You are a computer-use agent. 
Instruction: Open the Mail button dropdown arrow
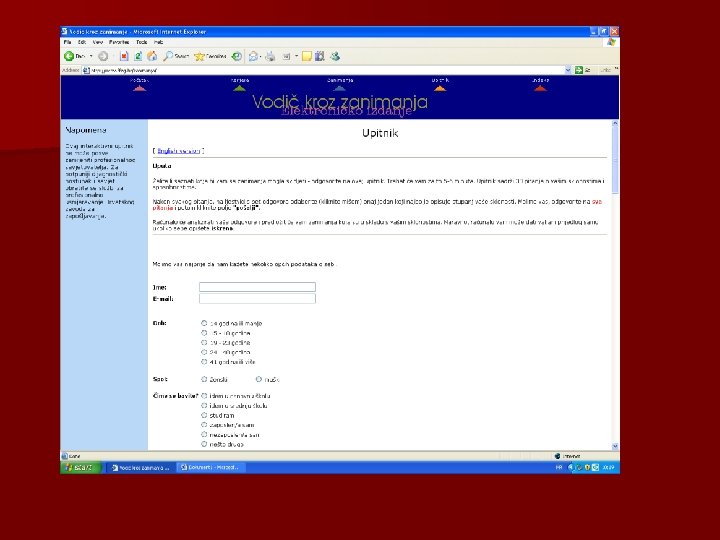click(x=260, y=56)
